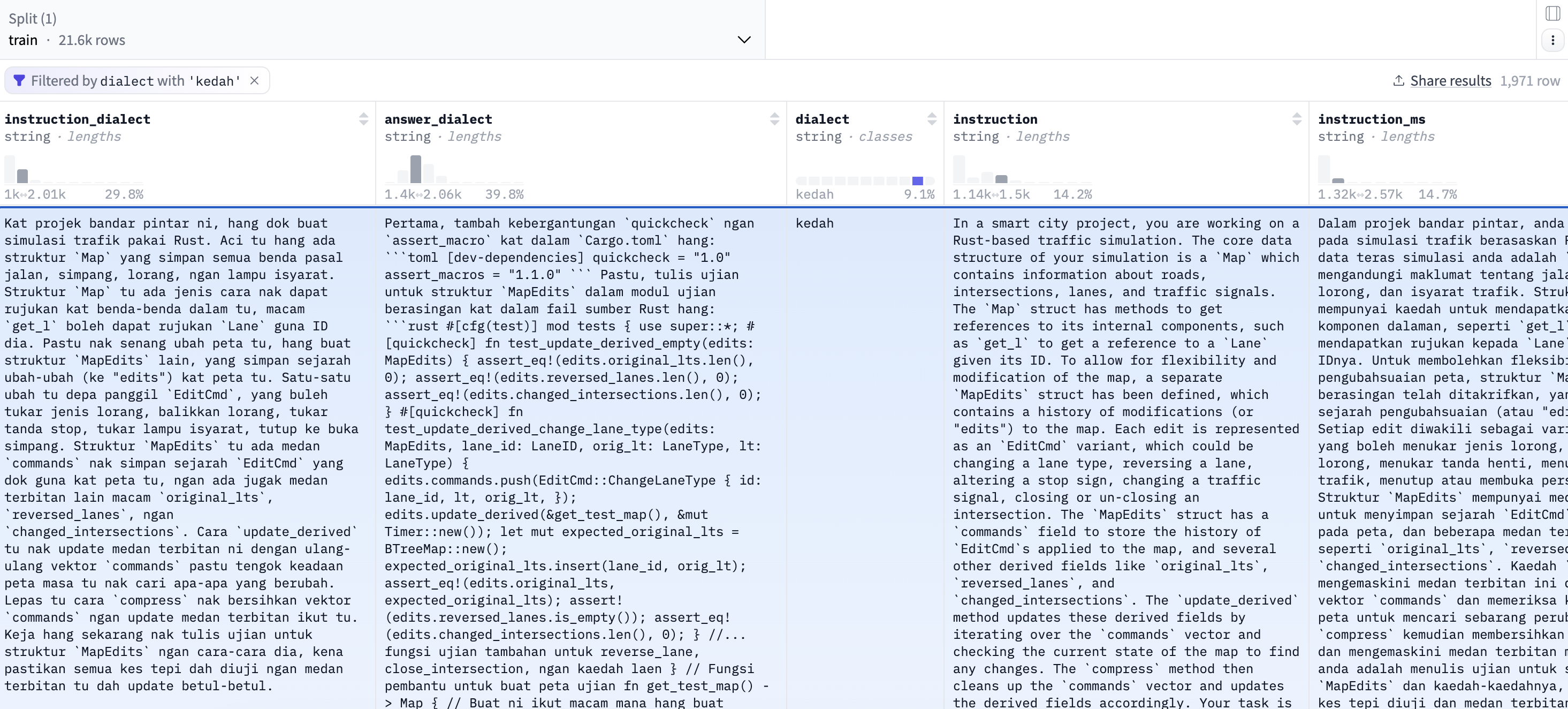Click tallest bar in answer_dialect histogram
The image size is (1568, 709).
[x=416, y=169]
